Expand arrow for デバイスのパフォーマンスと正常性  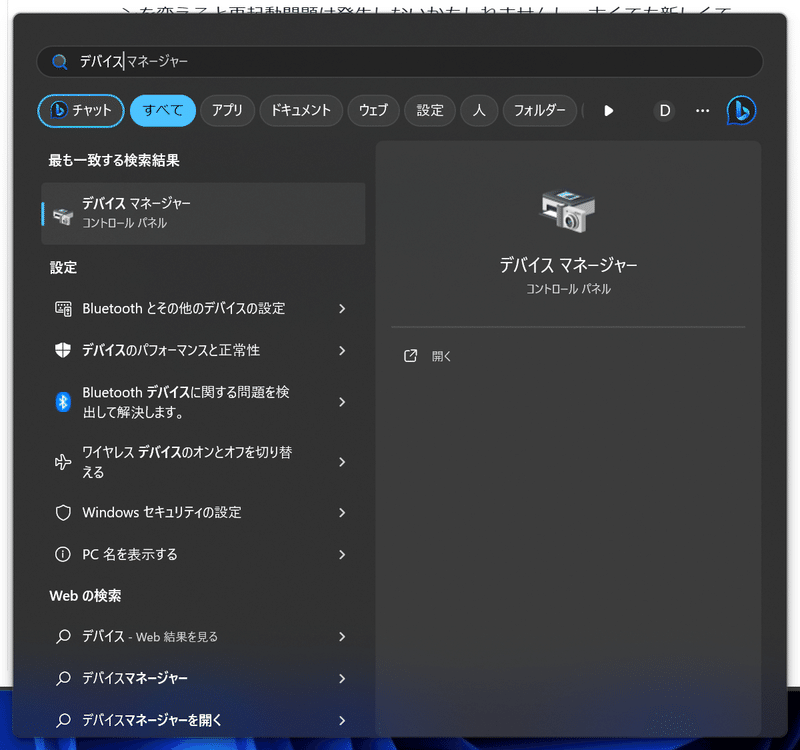(342, 351)
